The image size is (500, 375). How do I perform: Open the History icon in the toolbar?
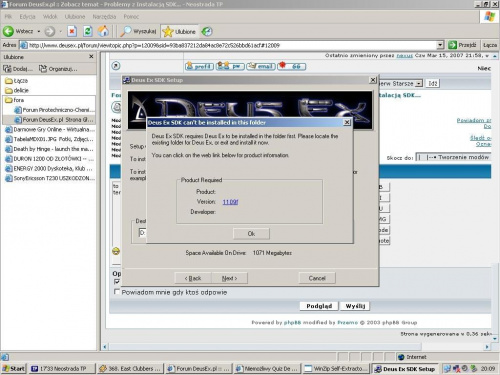pos(207,32)
